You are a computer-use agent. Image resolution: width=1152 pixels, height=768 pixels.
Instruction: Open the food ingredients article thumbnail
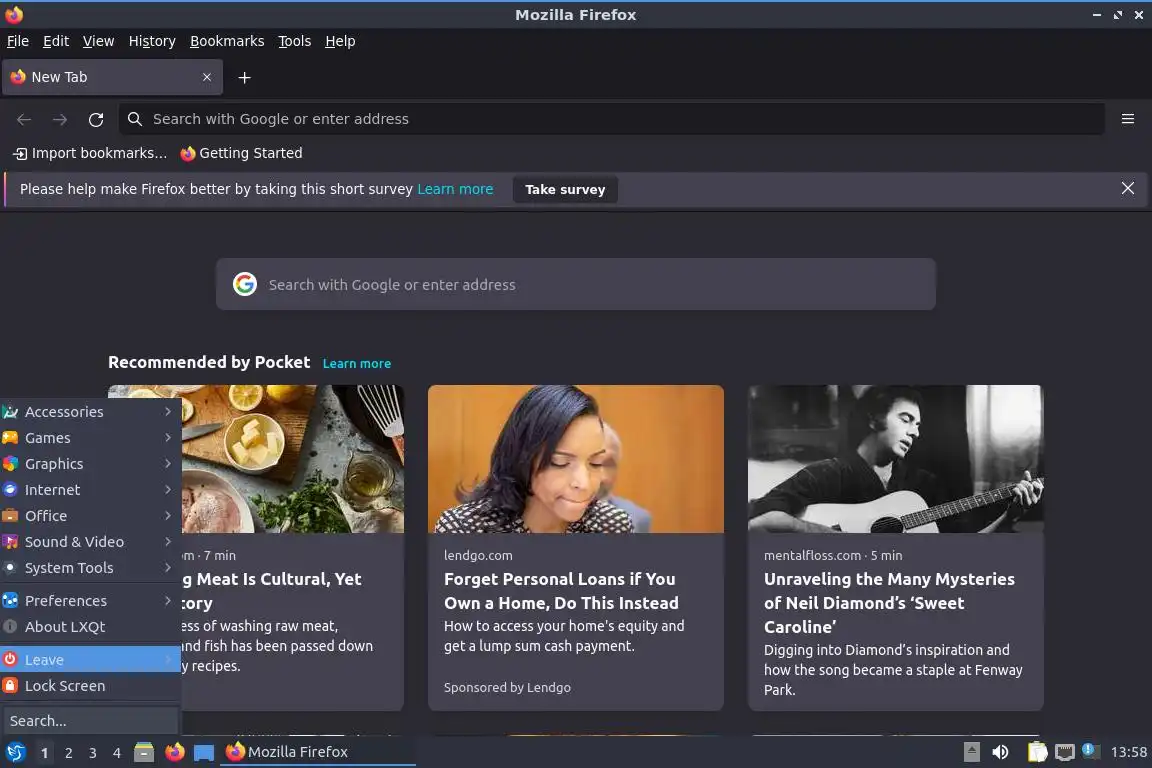pos(292,459)
